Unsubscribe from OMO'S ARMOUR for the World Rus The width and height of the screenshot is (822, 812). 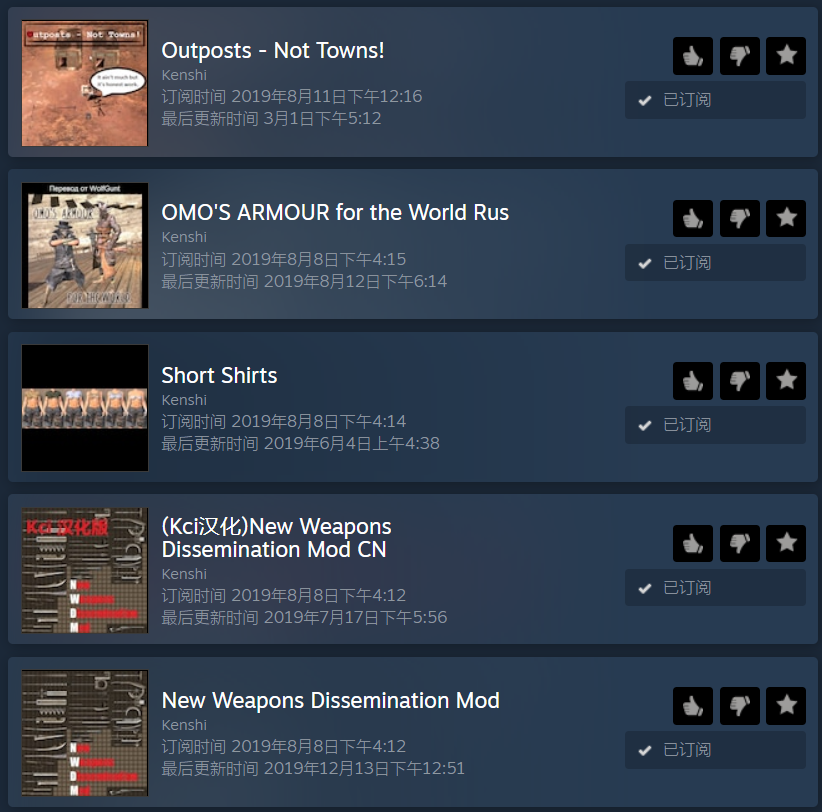(x=715, y=263)
